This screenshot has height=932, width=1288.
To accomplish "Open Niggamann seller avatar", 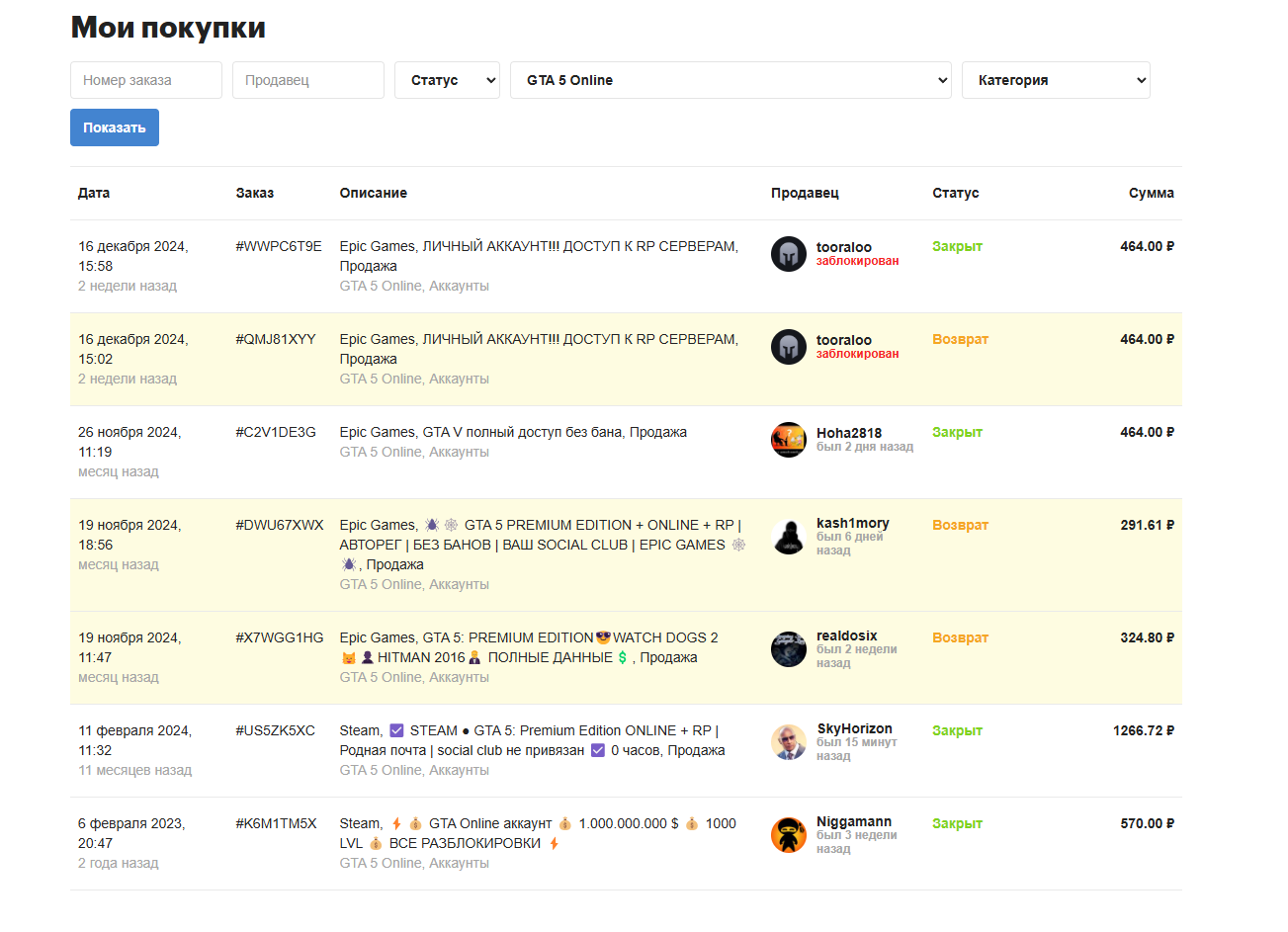I will (x=789, y=835).
